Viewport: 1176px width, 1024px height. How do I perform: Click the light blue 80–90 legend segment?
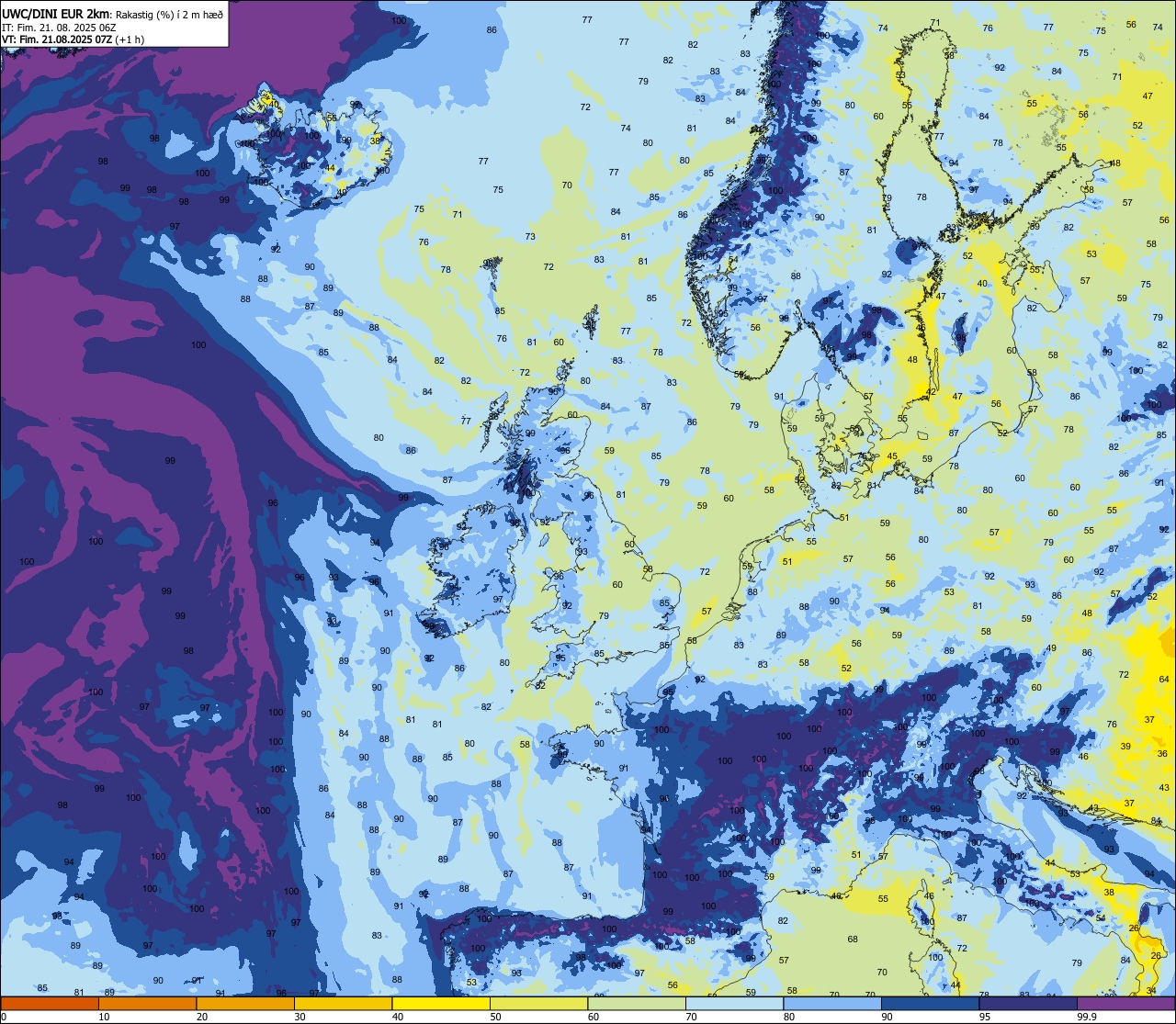click(832, 1004)
